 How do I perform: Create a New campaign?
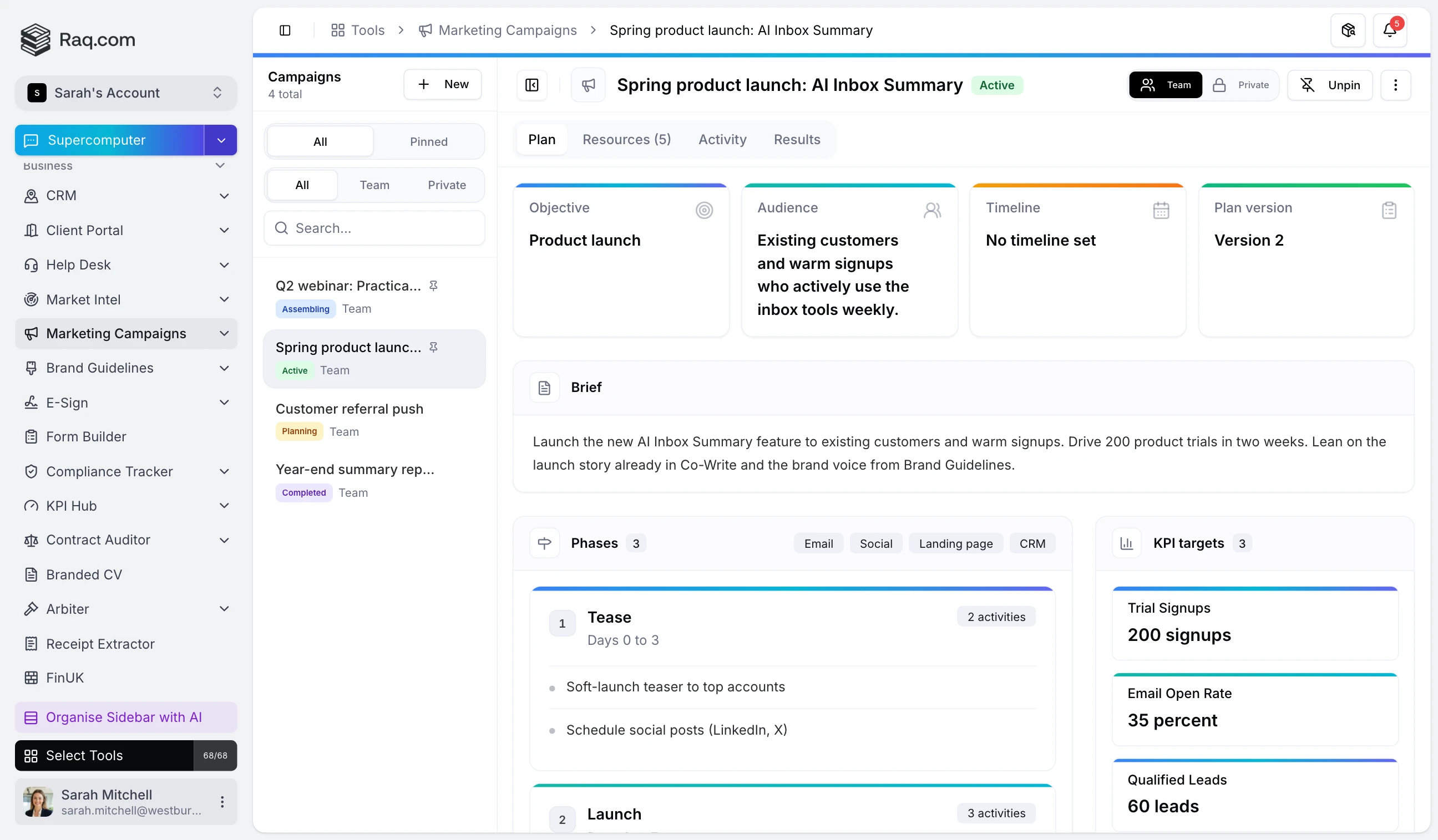[442, 84]
